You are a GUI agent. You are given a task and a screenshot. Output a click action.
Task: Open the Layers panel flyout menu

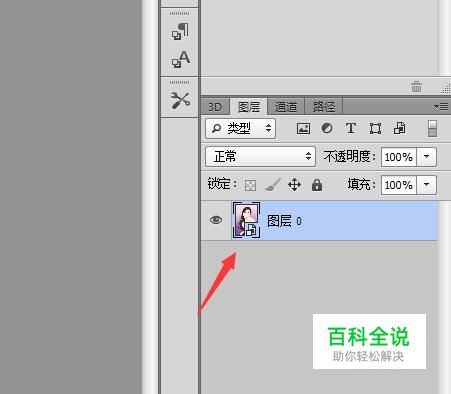[441, 107]
